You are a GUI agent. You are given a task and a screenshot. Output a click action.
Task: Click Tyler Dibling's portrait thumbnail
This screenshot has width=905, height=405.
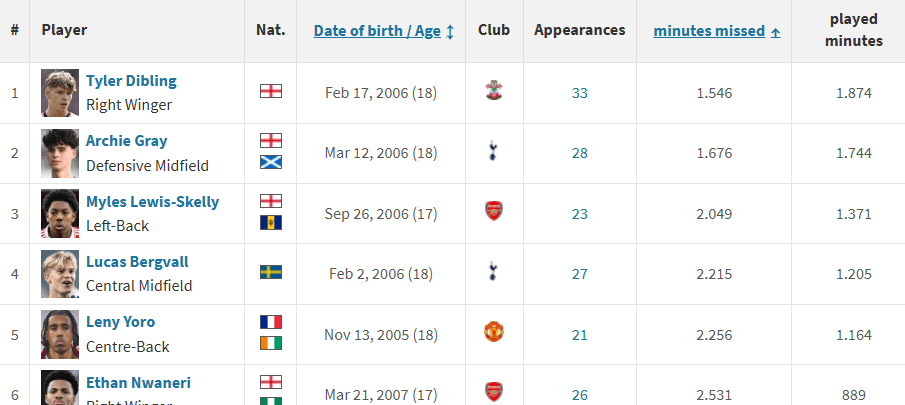pos(60,93)
